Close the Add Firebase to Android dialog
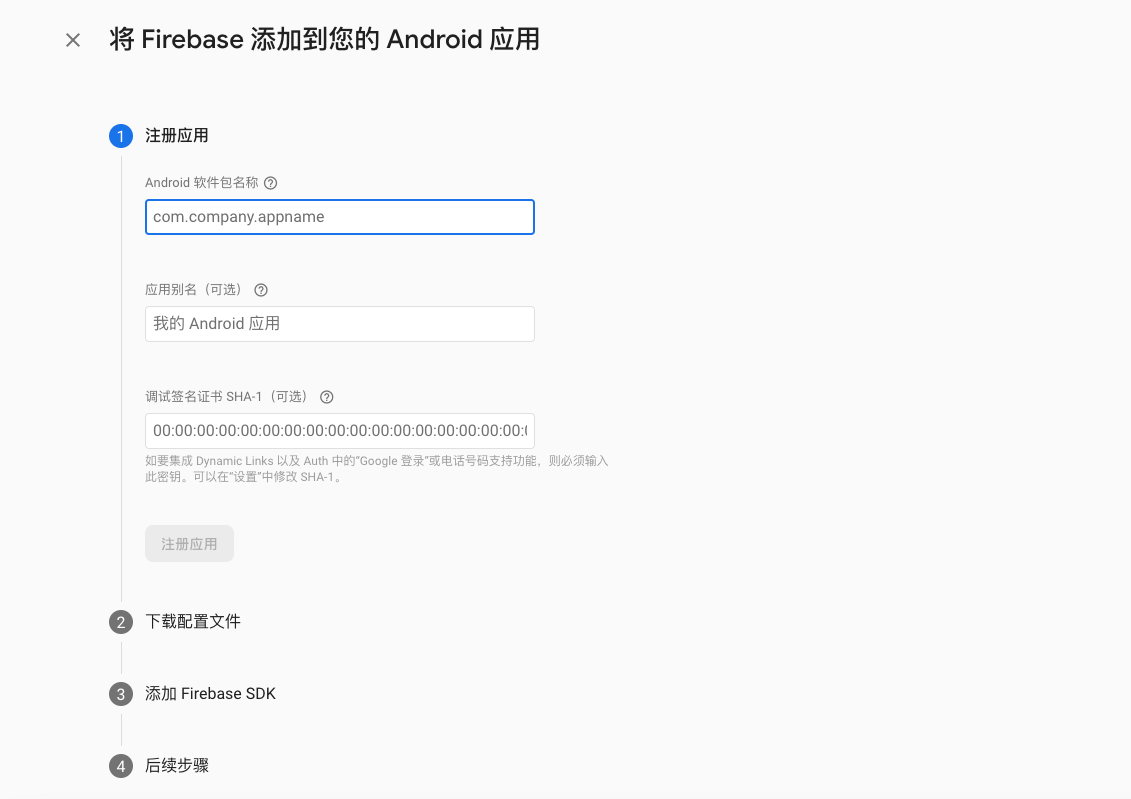 point(73,40)
